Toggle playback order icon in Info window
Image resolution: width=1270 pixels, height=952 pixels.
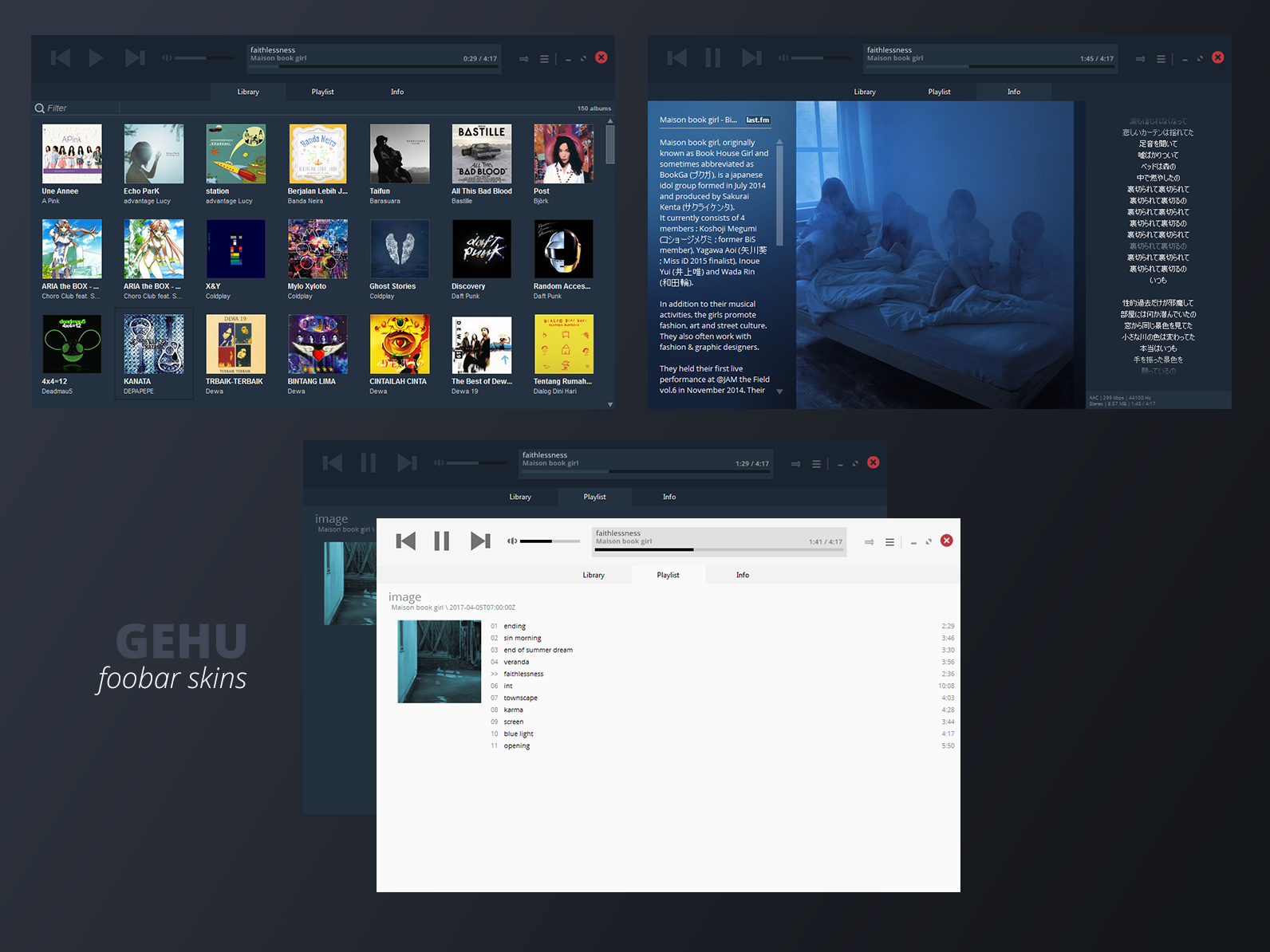[x=1141, y=59]
